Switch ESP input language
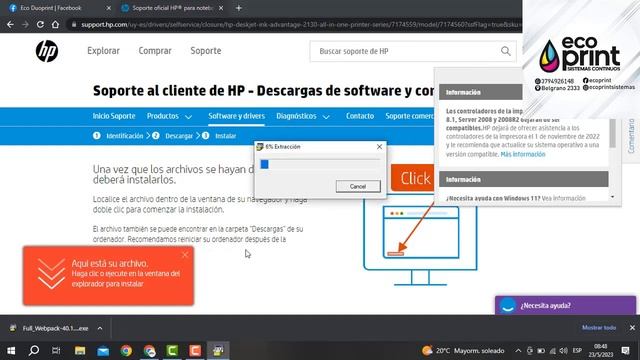The height and width of the screenshot is (360, 640). pos(577,350)
